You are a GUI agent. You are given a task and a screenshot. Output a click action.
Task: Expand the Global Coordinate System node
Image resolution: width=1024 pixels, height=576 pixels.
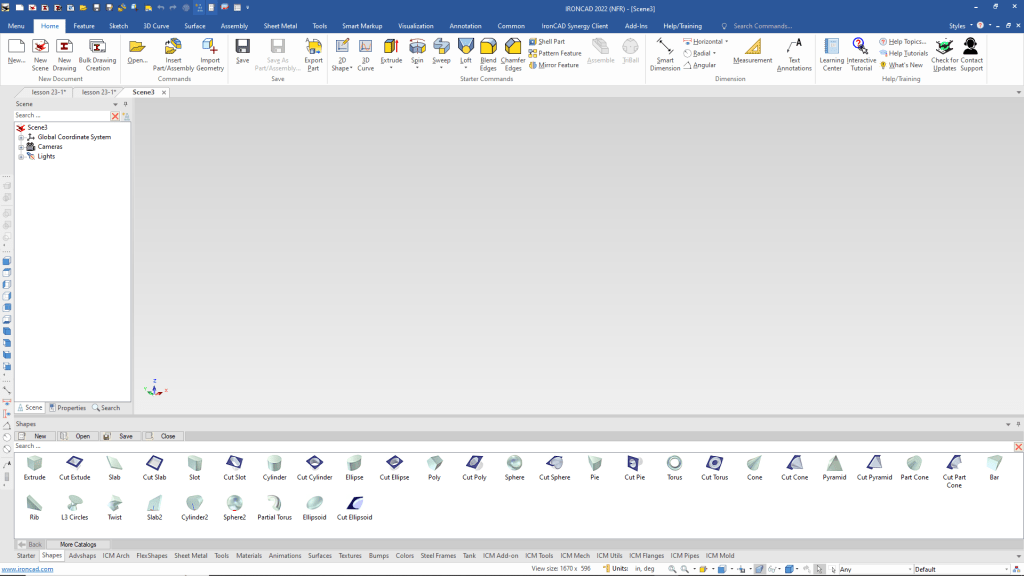tap(20, 137)
